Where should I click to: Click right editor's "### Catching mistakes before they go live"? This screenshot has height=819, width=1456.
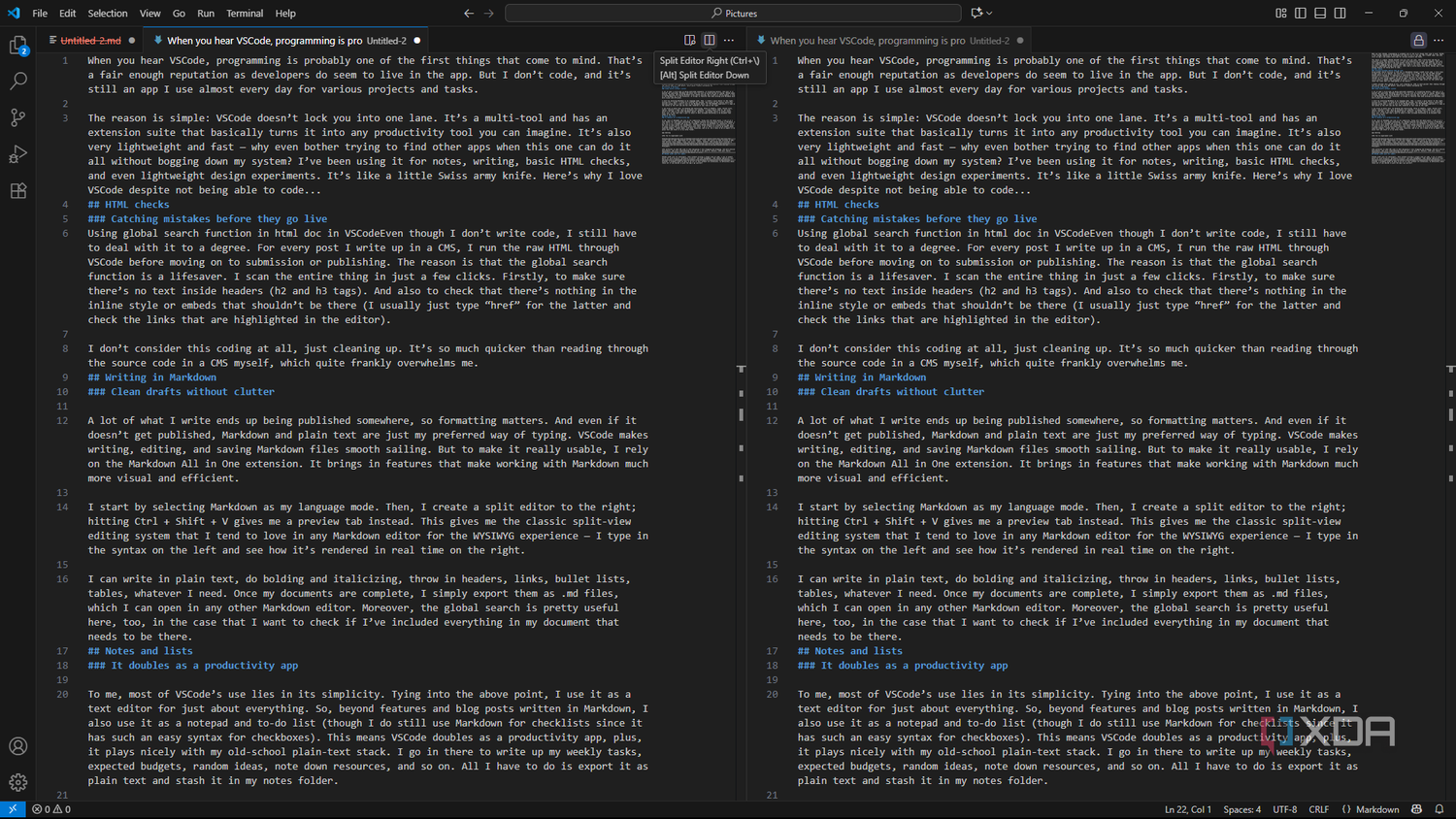coord(917,219)
